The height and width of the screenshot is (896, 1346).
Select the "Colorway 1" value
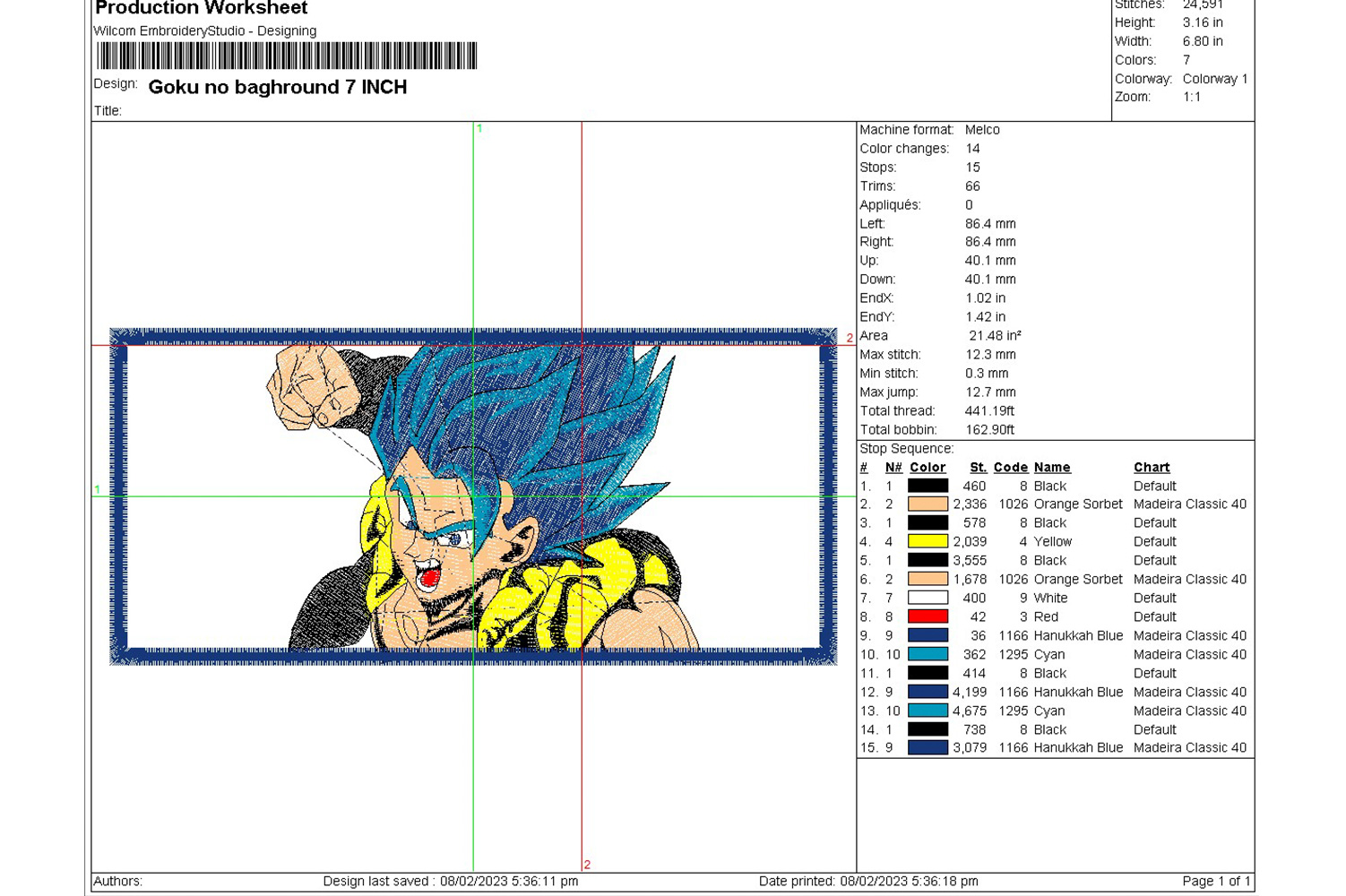pyautogui.click(x=1215, y=79)
